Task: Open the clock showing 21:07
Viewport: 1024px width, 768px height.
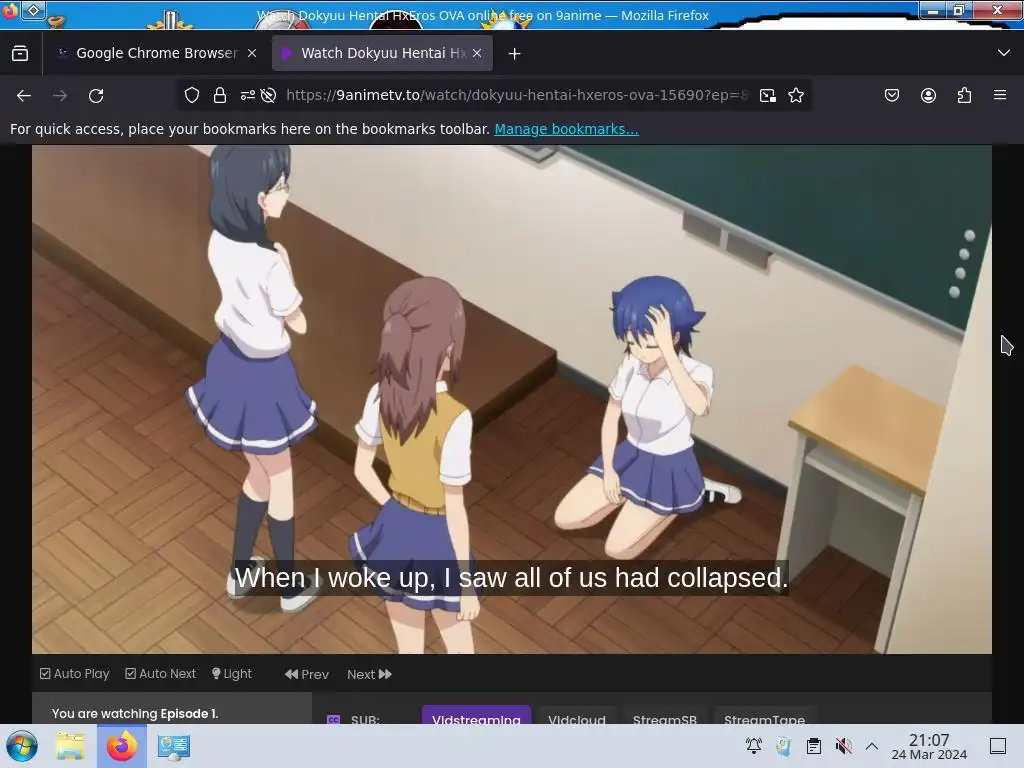Action: (929, 746)
